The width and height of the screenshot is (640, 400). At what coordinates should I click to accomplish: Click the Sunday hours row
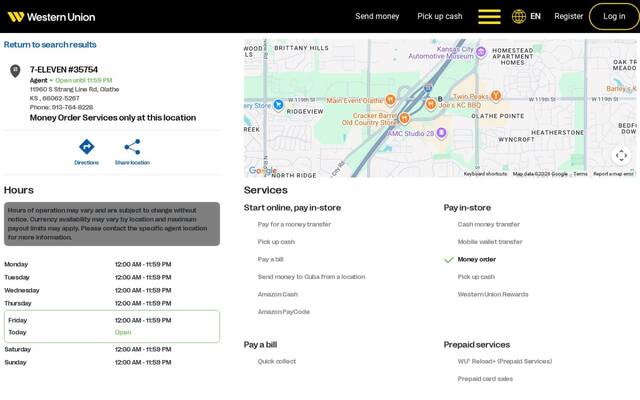(x=112, y=362)
